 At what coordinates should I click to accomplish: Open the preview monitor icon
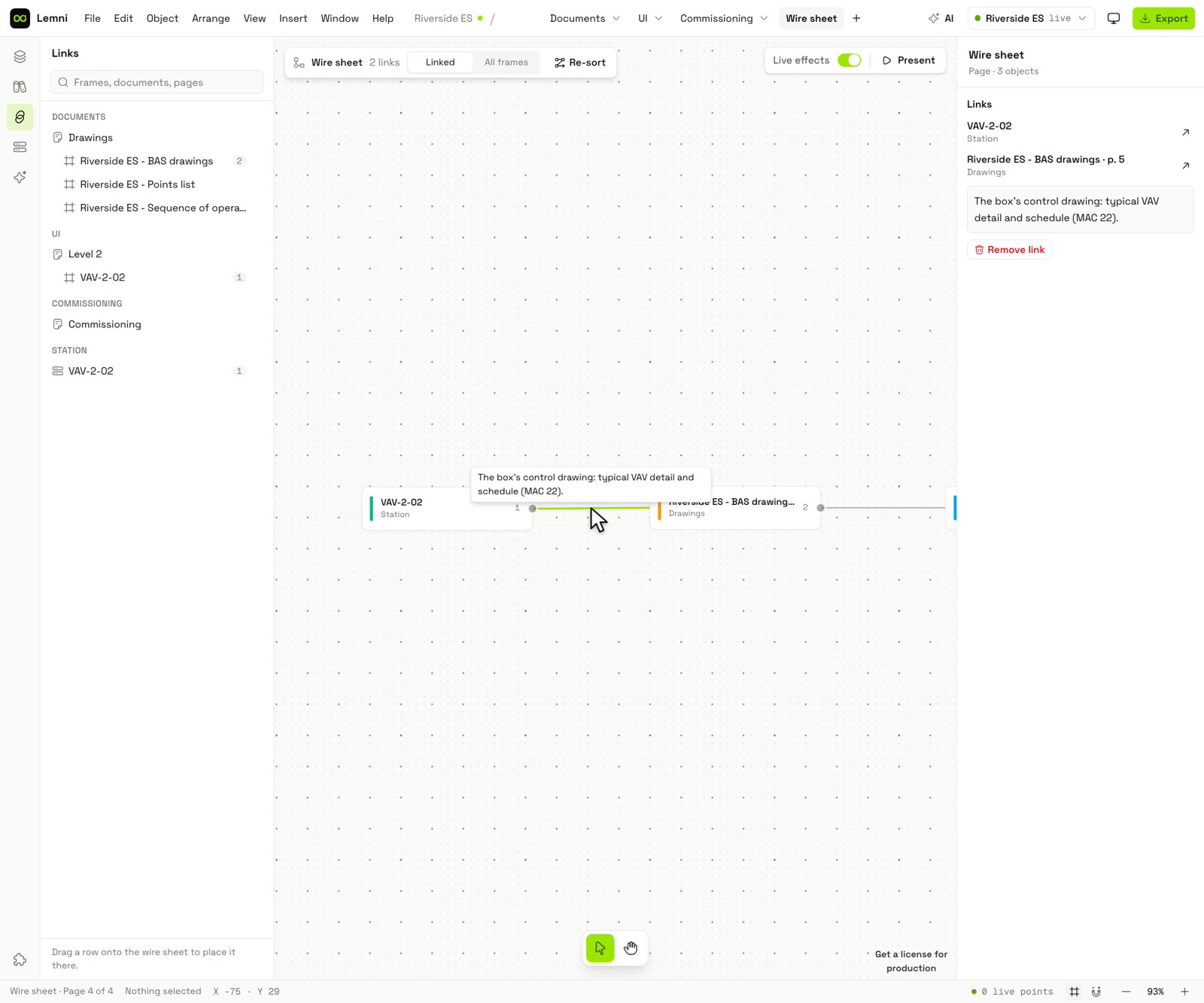(x=1114, y=18)
